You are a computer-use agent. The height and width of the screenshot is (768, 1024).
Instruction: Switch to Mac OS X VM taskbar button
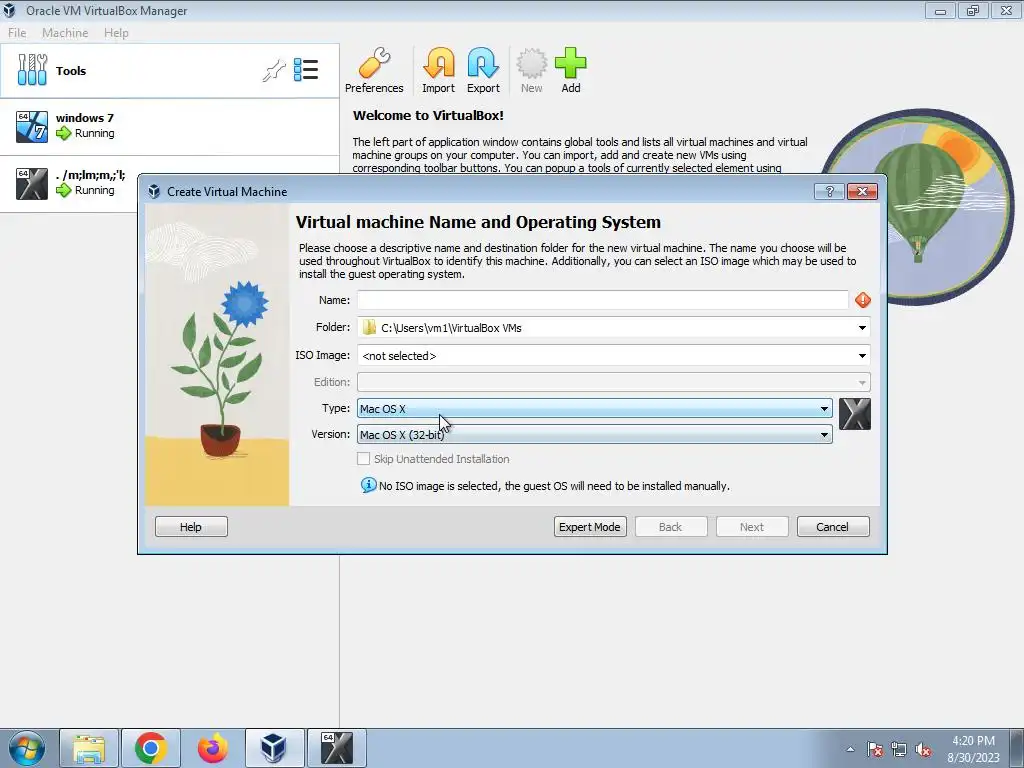tap(337, 748)
